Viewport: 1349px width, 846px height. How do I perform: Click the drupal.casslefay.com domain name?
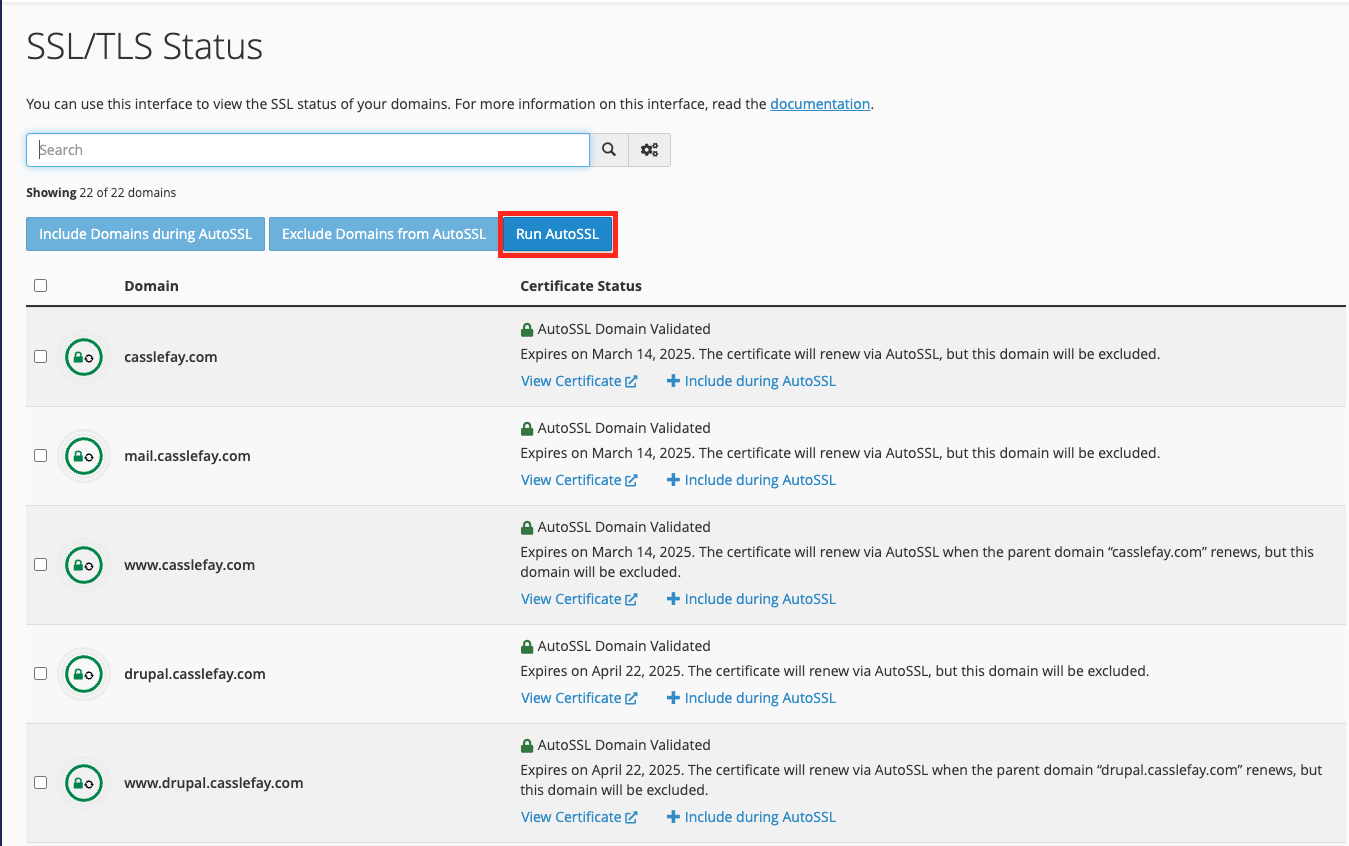195,674
